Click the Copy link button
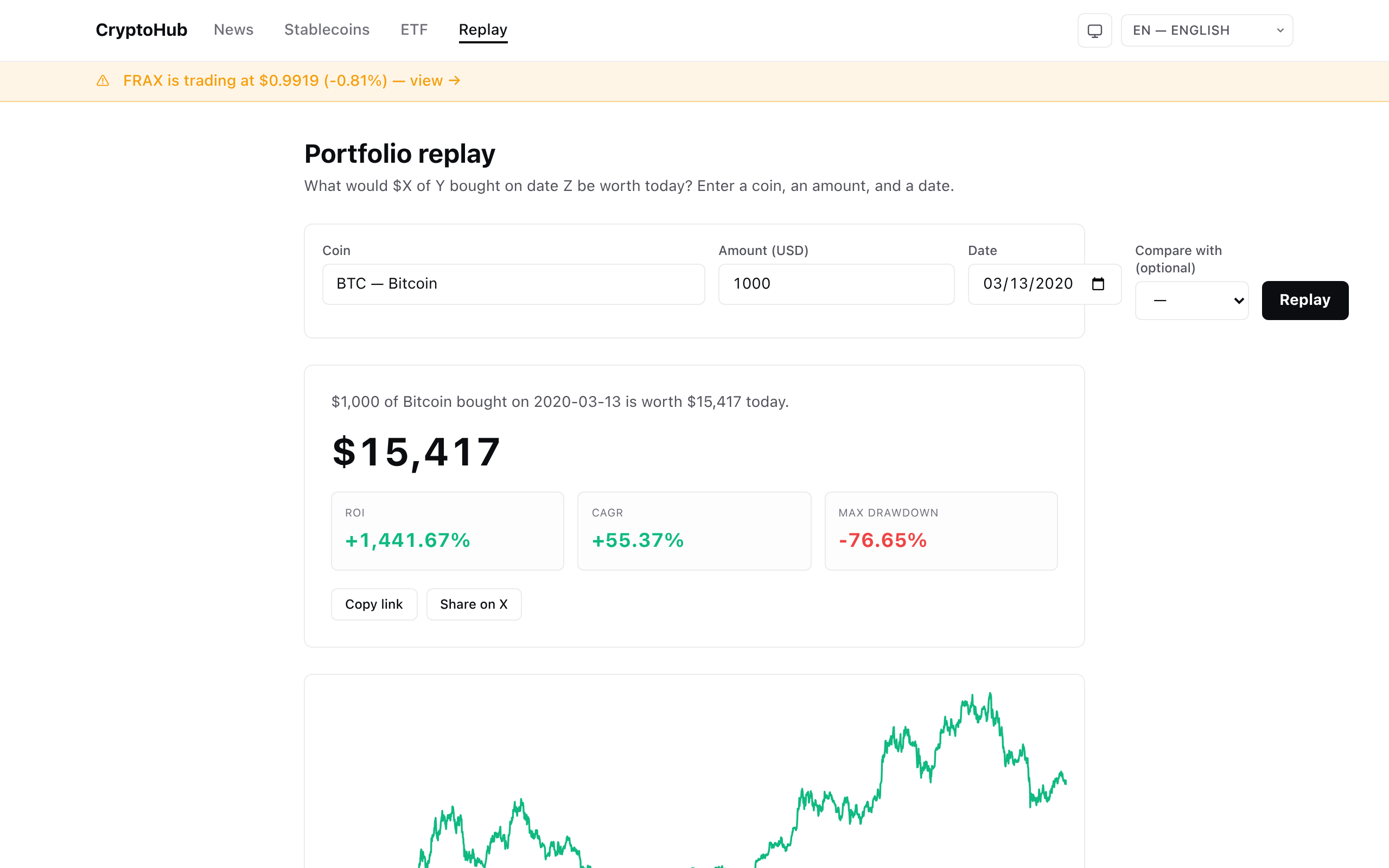1389x868 pixels. [x=374, y=604]
